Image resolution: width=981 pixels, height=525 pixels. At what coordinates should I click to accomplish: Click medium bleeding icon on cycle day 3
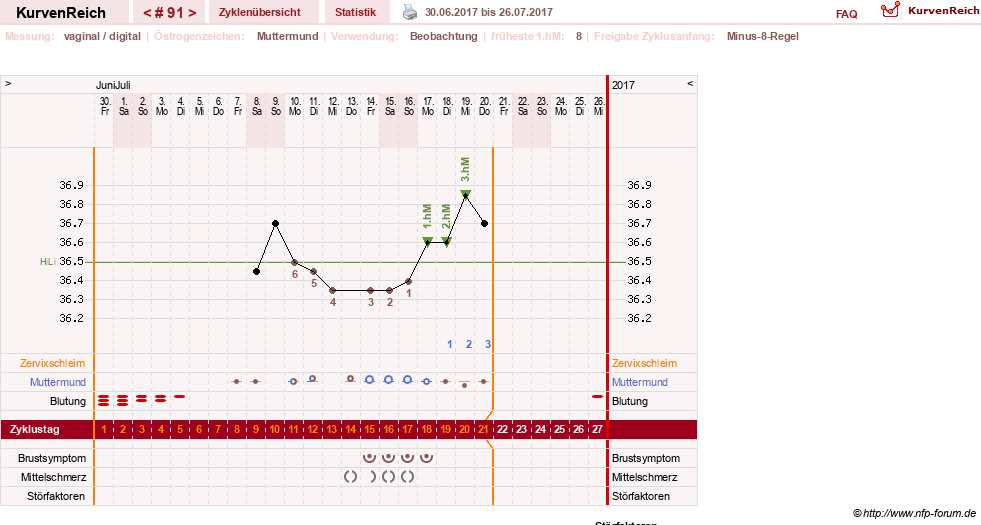click(142, 399)
